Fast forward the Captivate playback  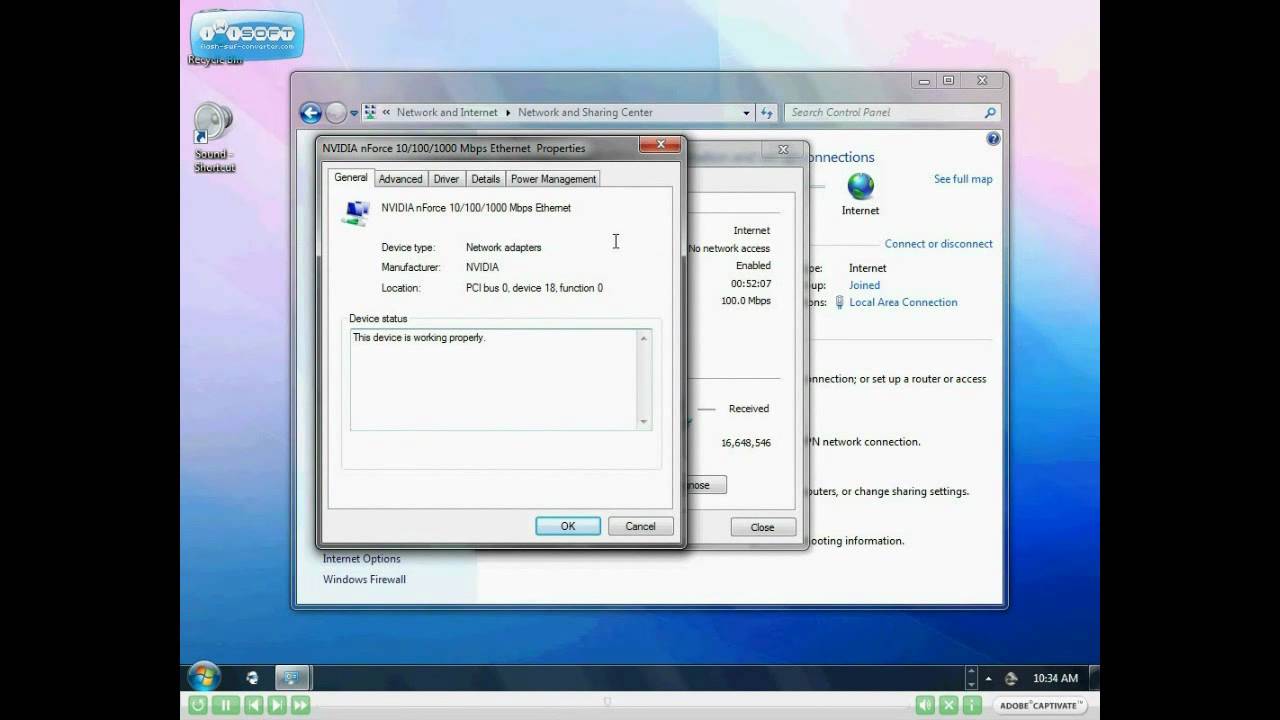click(x=299, y=705)
